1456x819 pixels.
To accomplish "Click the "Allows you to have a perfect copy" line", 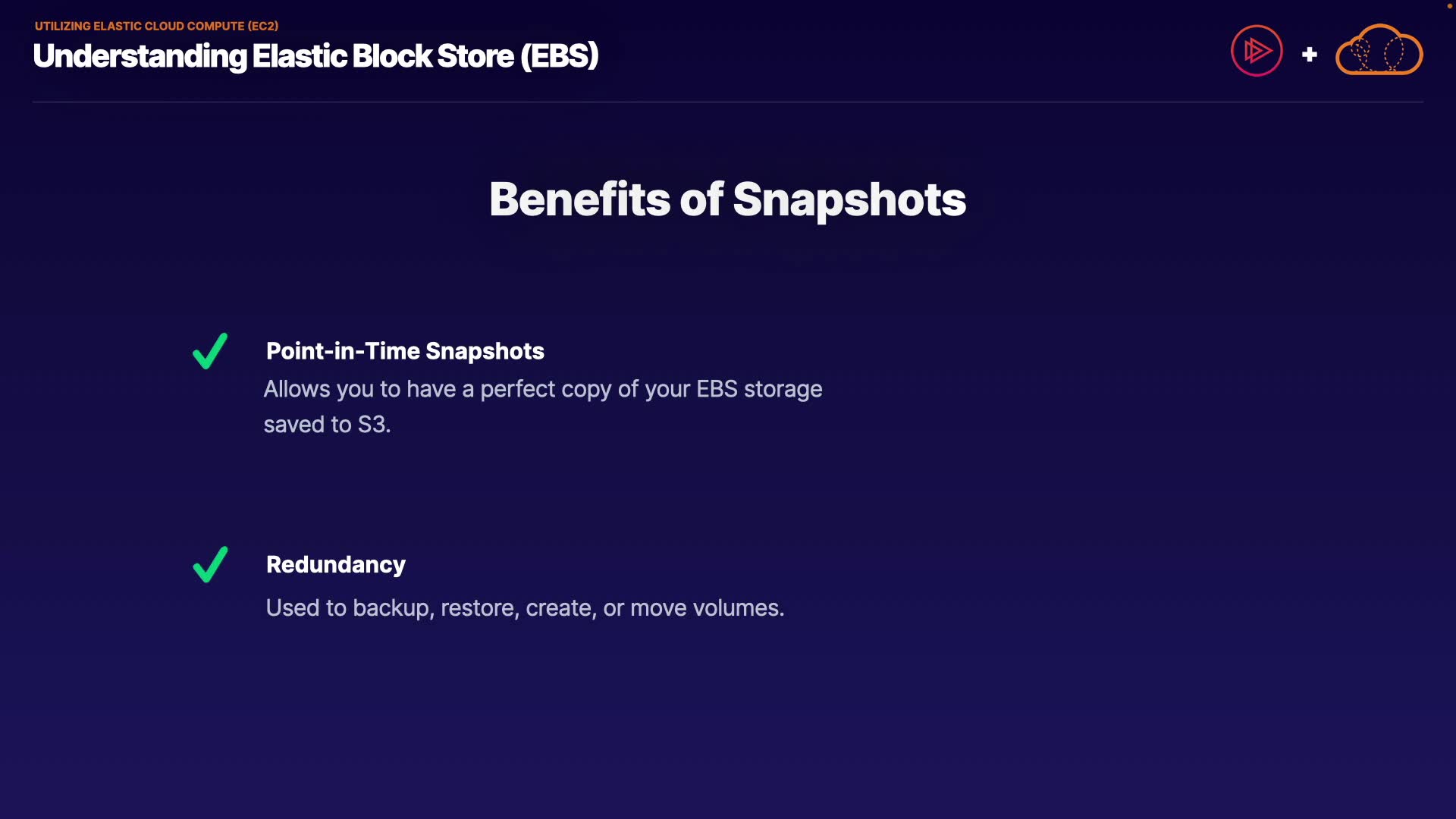I will pos(542,389).
